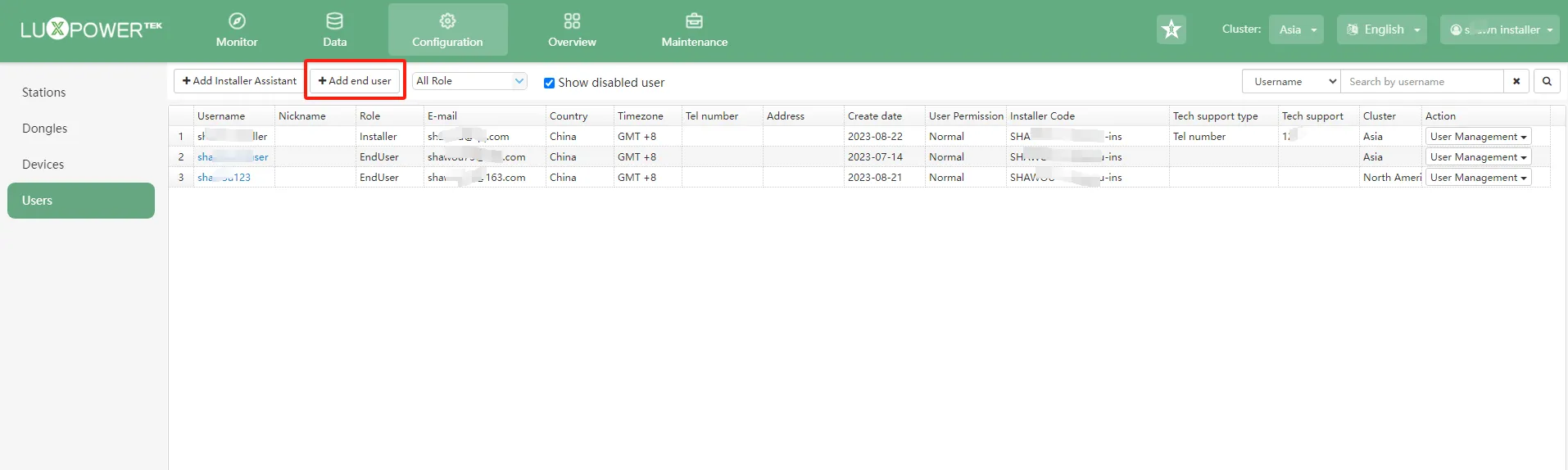The height and width of the screenshot is (470, 1568).
Task: Click the magnifier search icon button
Action: point(1547,81)
